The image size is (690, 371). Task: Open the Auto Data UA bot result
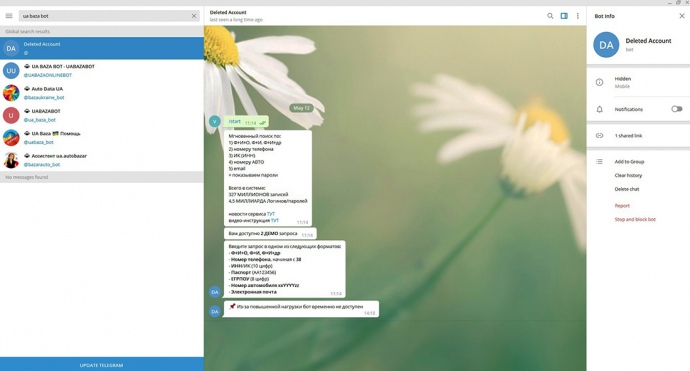coord(102,93)
